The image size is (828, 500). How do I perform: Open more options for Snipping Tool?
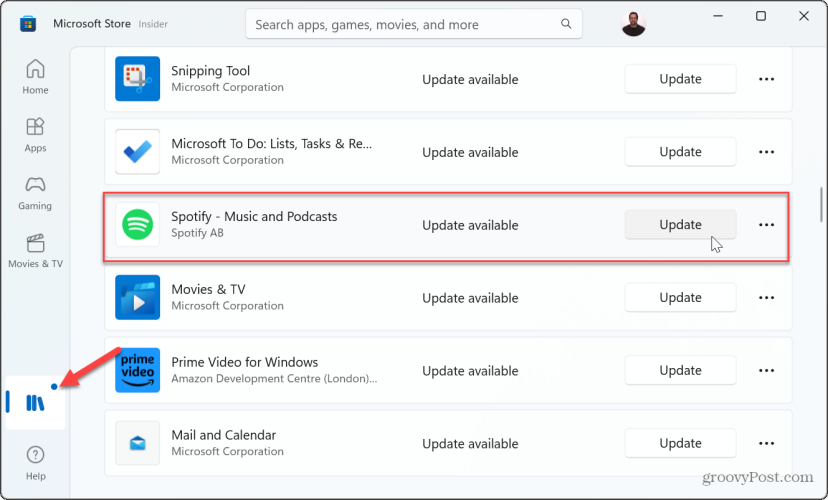coord(766,79)
